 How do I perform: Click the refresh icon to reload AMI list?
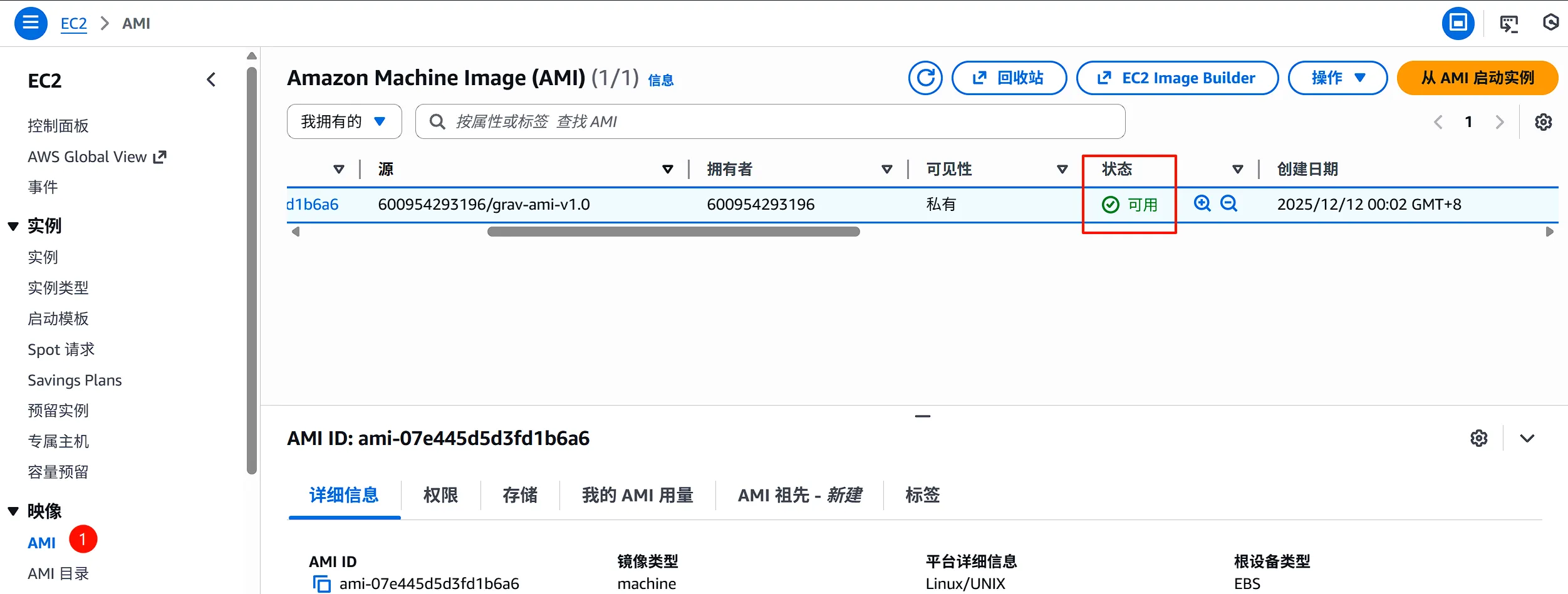[925, 78]
